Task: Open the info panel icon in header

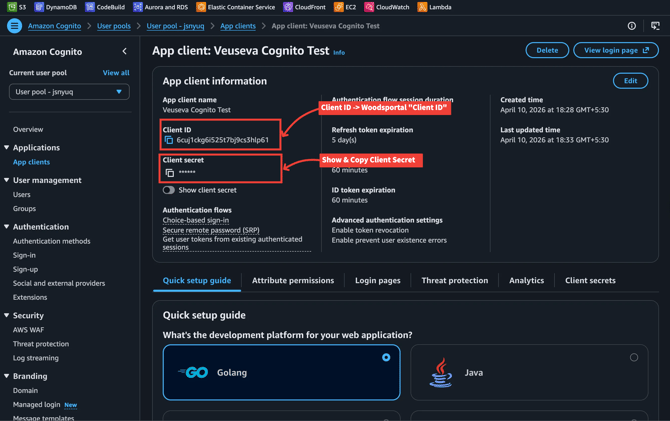Action: click(x=632, y=26)
